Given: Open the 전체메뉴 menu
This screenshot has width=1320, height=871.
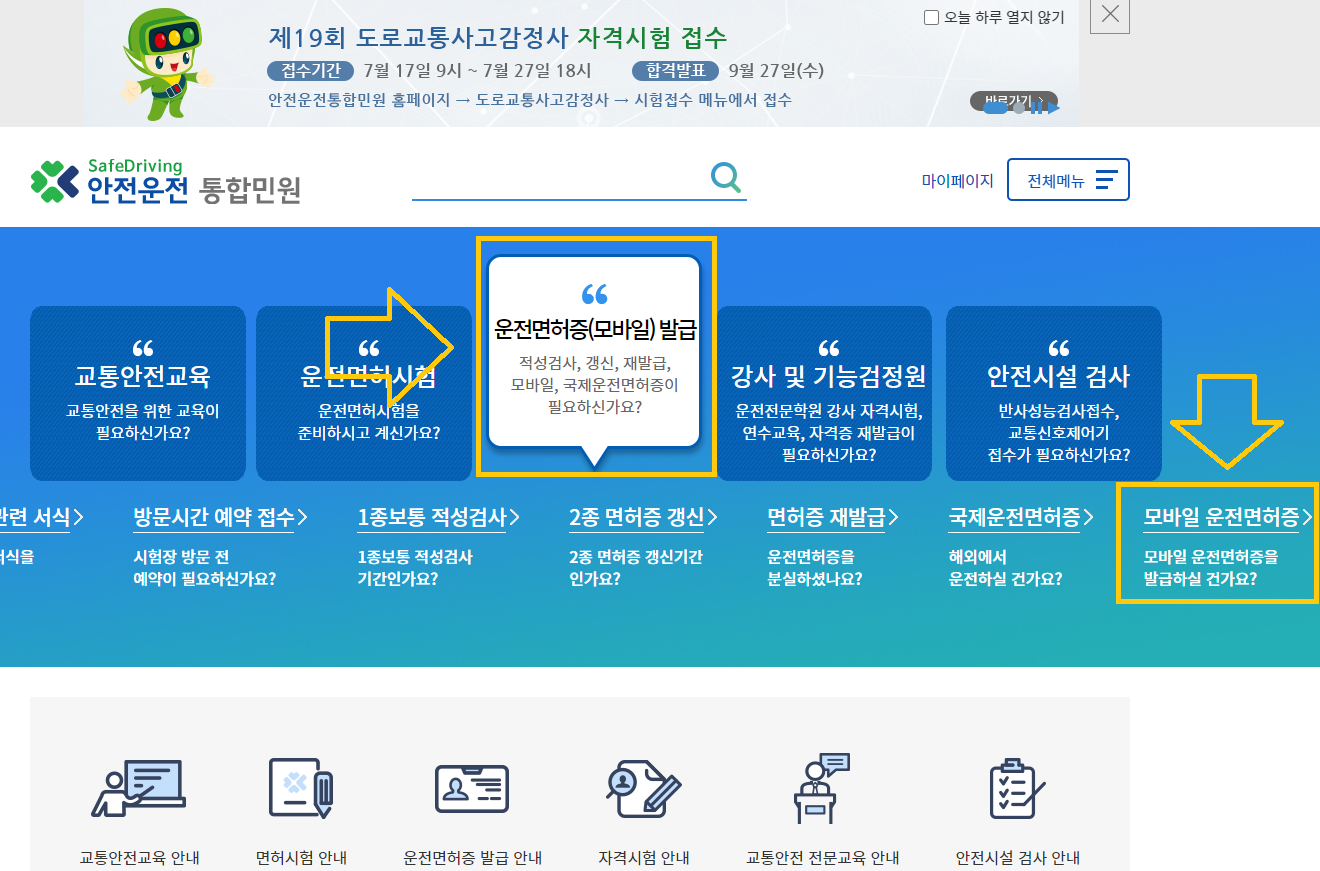Looking at the screenshot, I should [1068, 178].
